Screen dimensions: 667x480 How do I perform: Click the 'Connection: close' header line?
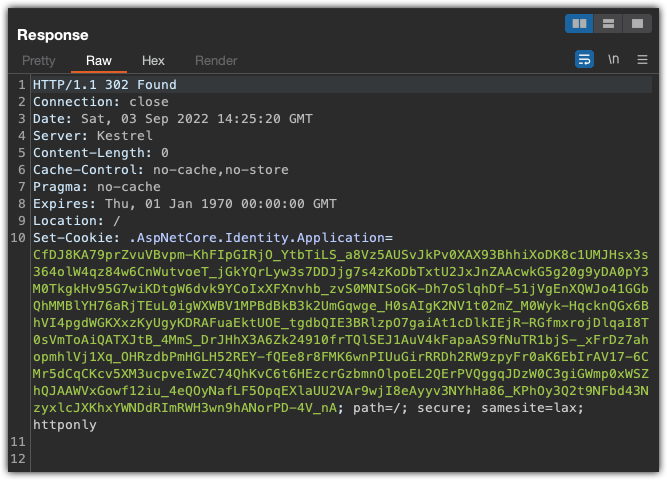pyautogui.click(x=101, y=102)
